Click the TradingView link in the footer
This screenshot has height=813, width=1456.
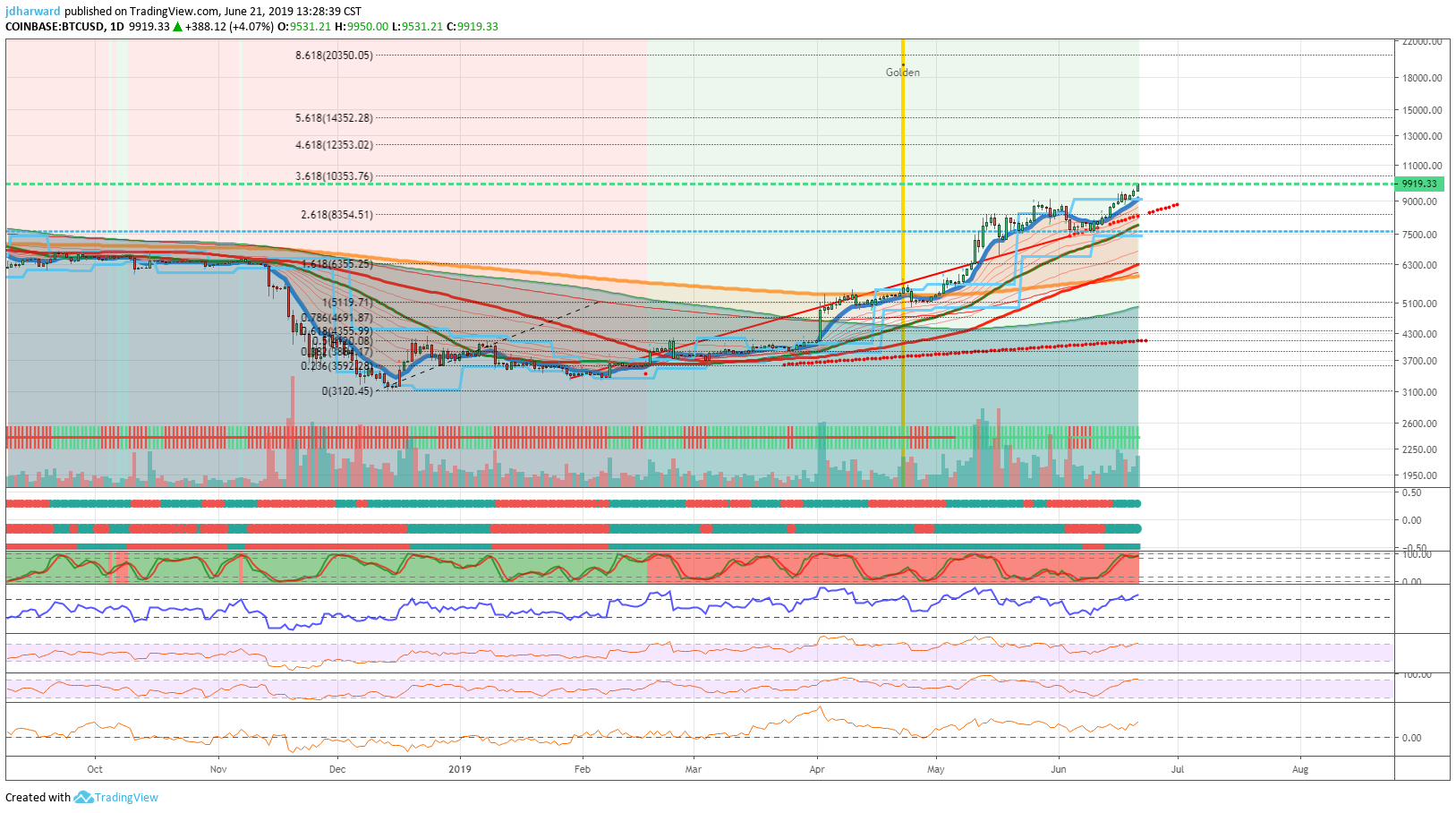(x=126, y=797)
